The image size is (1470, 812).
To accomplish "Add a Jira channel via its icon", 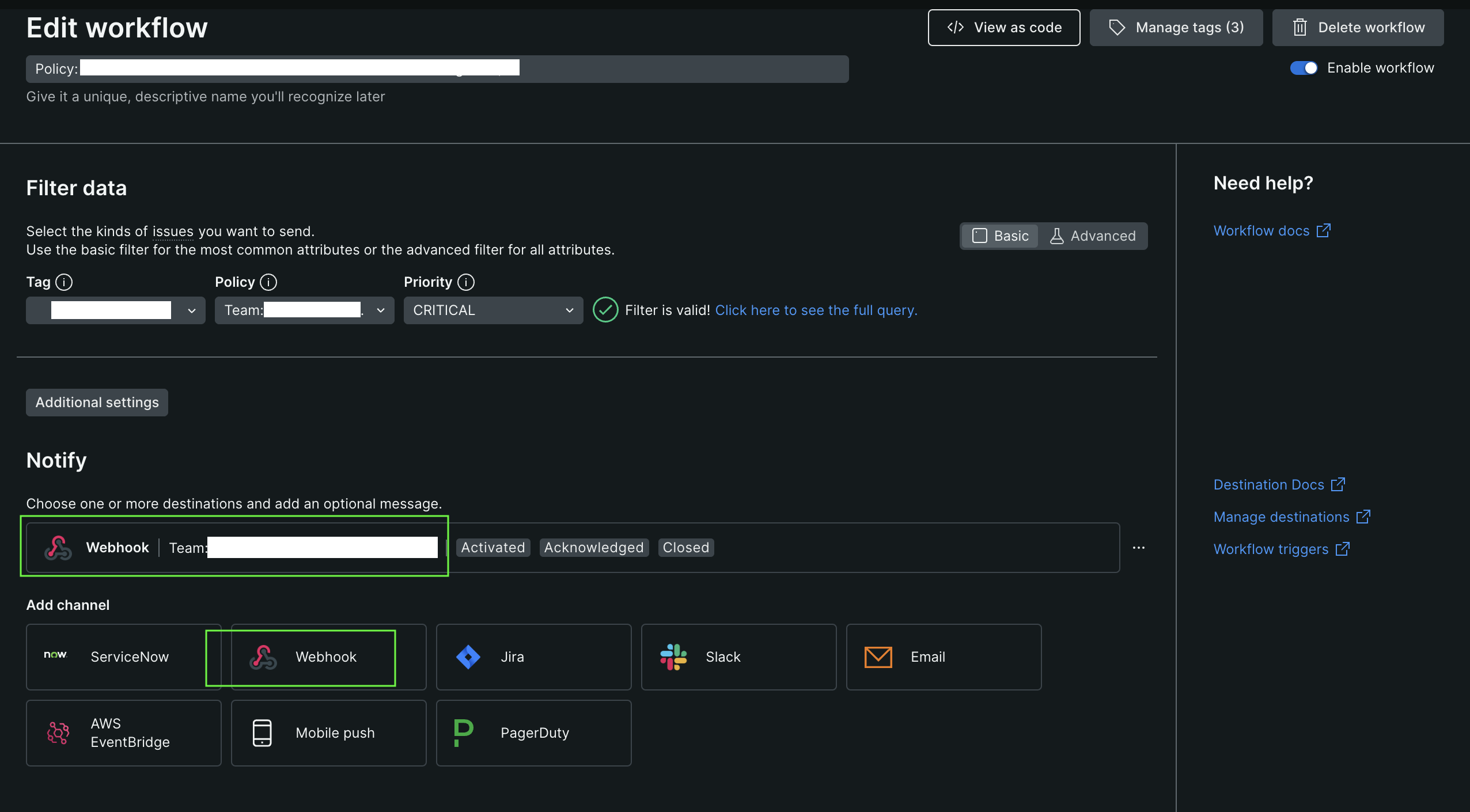I will tap(468, 657).
